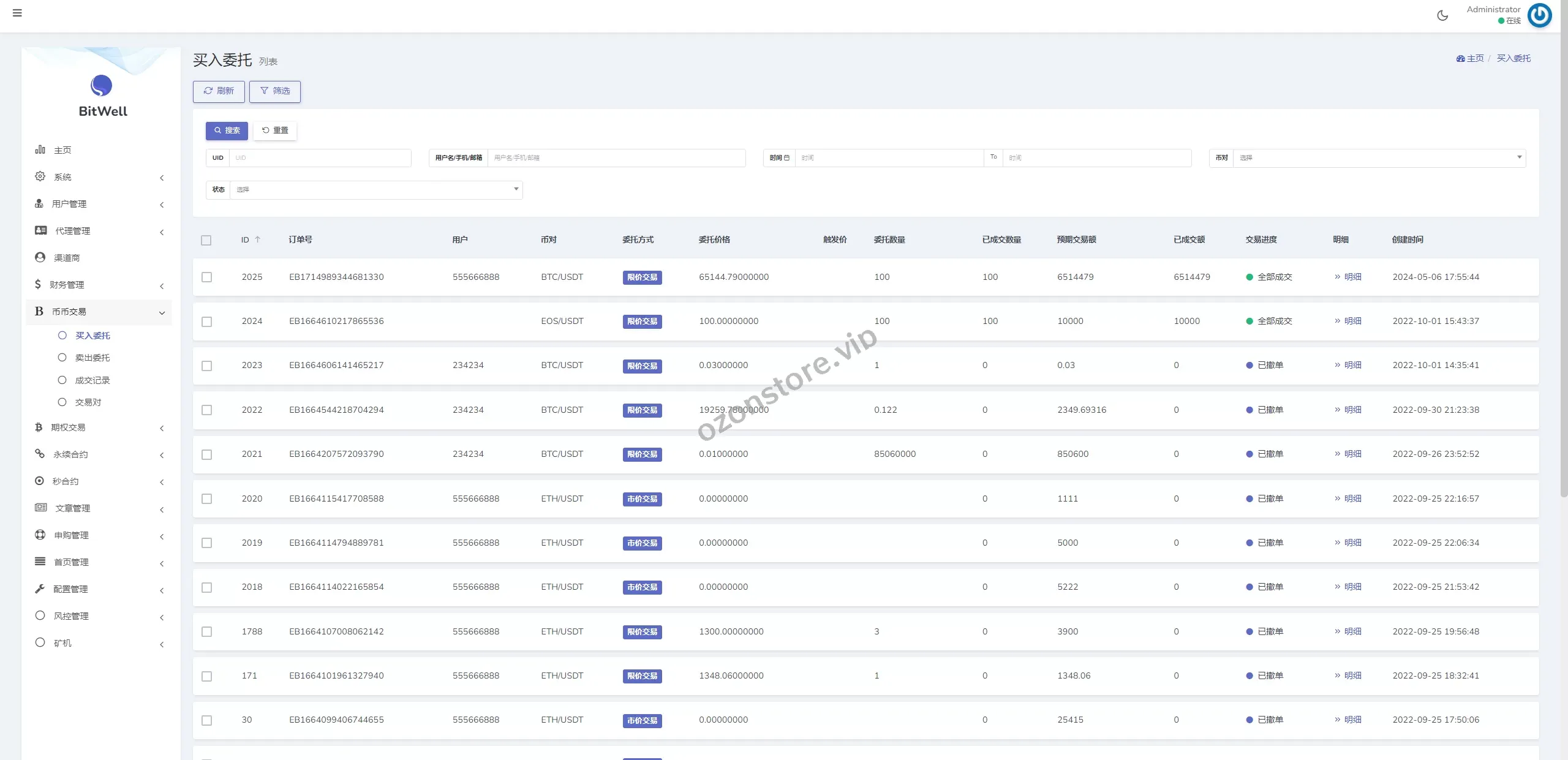This screenshot has height=760, width=1568.
Task: Click the 配置管理 wrench sidebar icon
Action: point(40,589)
